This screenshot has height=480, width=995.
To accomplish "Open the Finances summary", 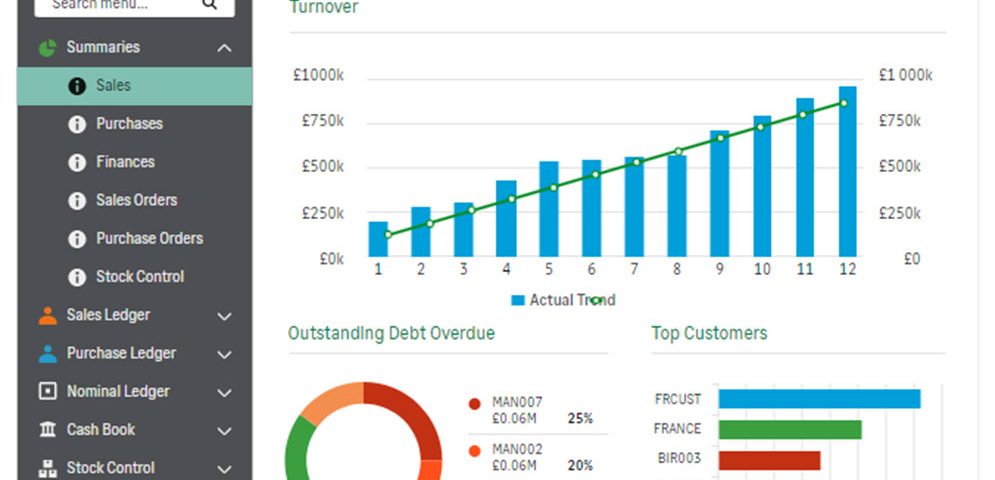I will [x=126, y=162].
